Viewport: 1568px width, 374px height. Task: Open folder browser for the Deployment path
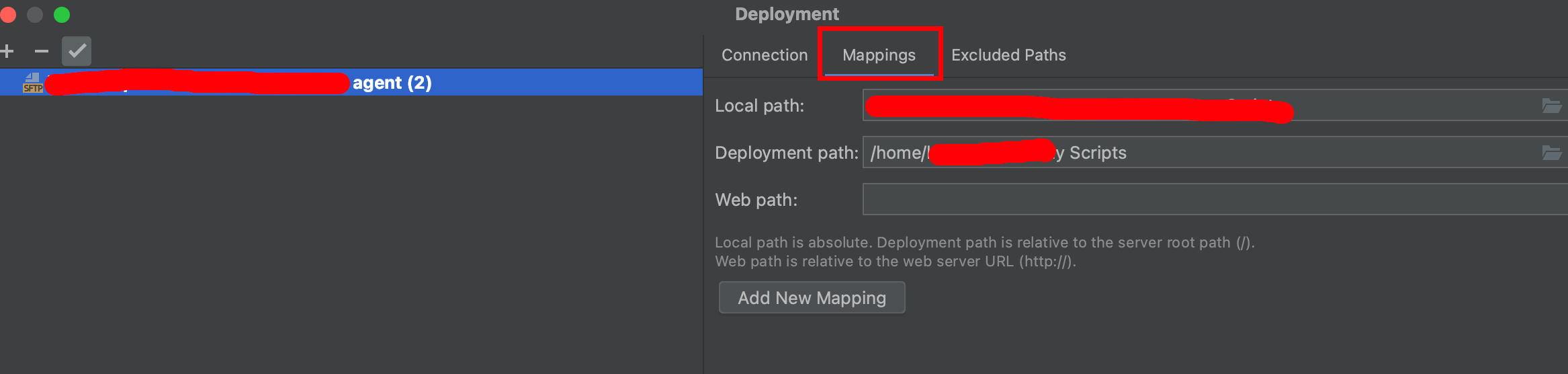(x=1551, y=153)
